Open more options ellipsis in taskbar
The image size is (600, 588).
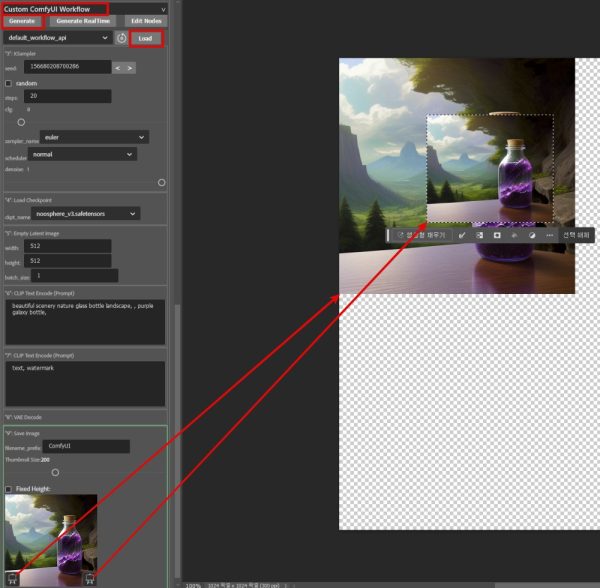coord(549,235)
